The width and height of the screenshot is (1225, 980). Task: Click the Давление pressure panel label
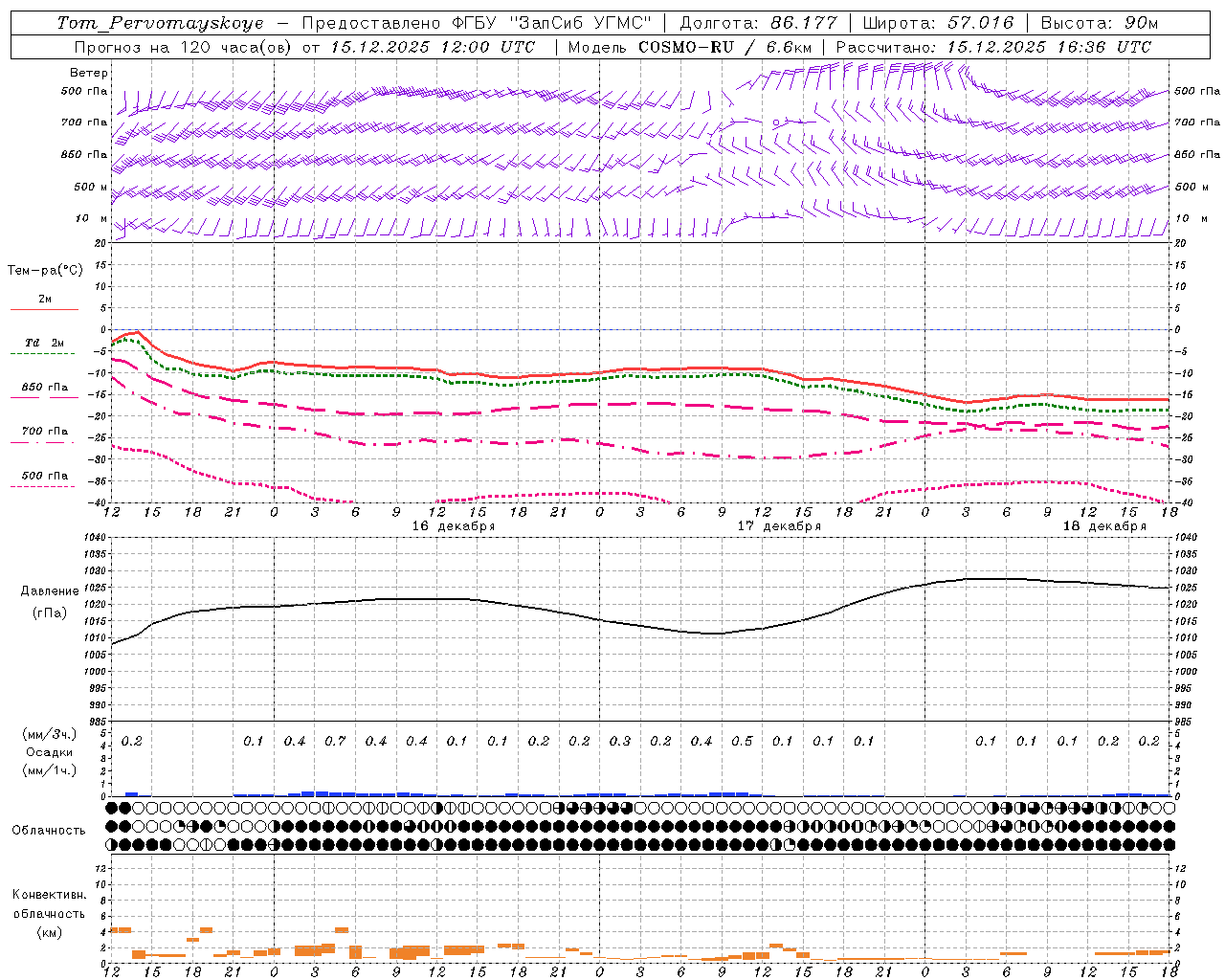pos(49,591)
